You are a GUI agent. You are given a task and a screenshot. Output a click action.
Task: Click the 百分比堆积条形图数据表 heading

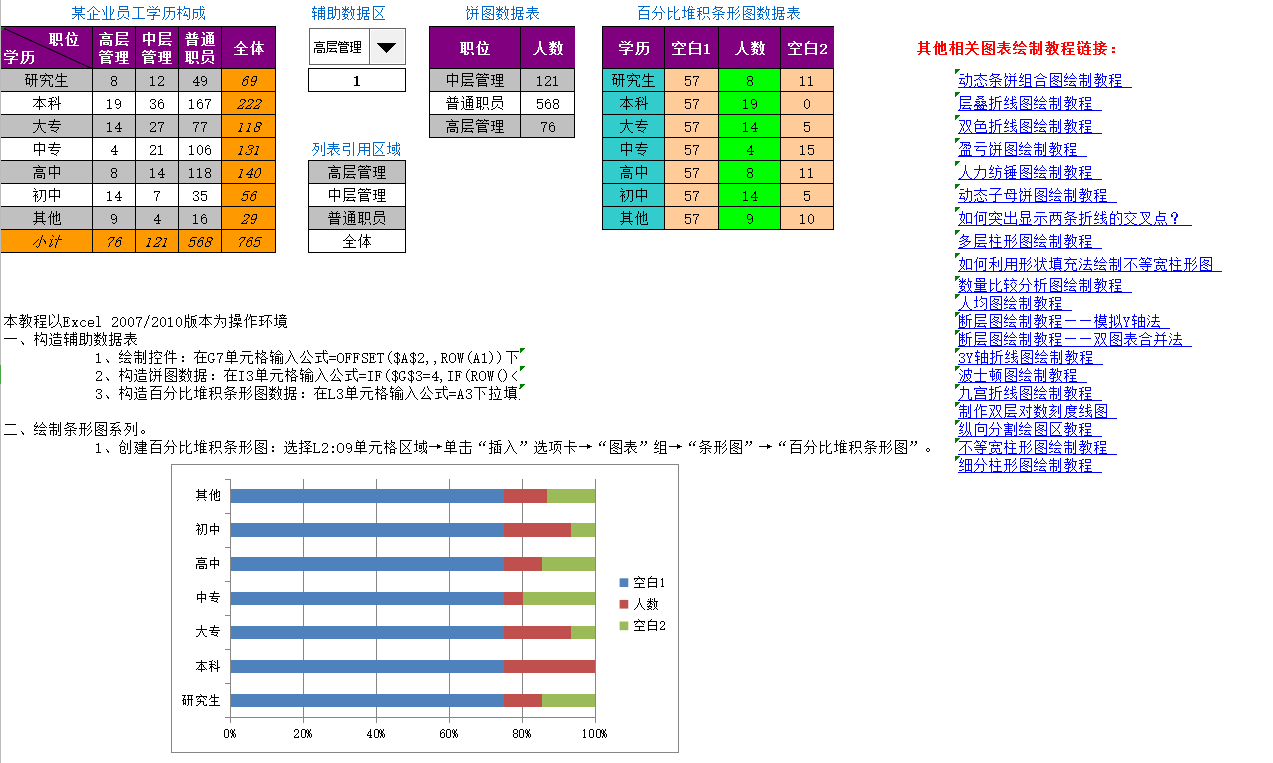click(718, 13)
